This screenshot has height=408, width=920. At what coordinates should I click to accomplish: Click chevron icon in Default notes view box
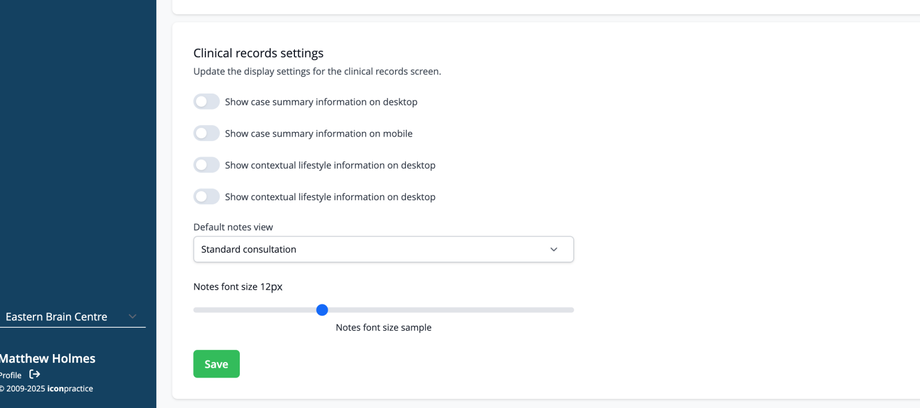click(554, 249)
